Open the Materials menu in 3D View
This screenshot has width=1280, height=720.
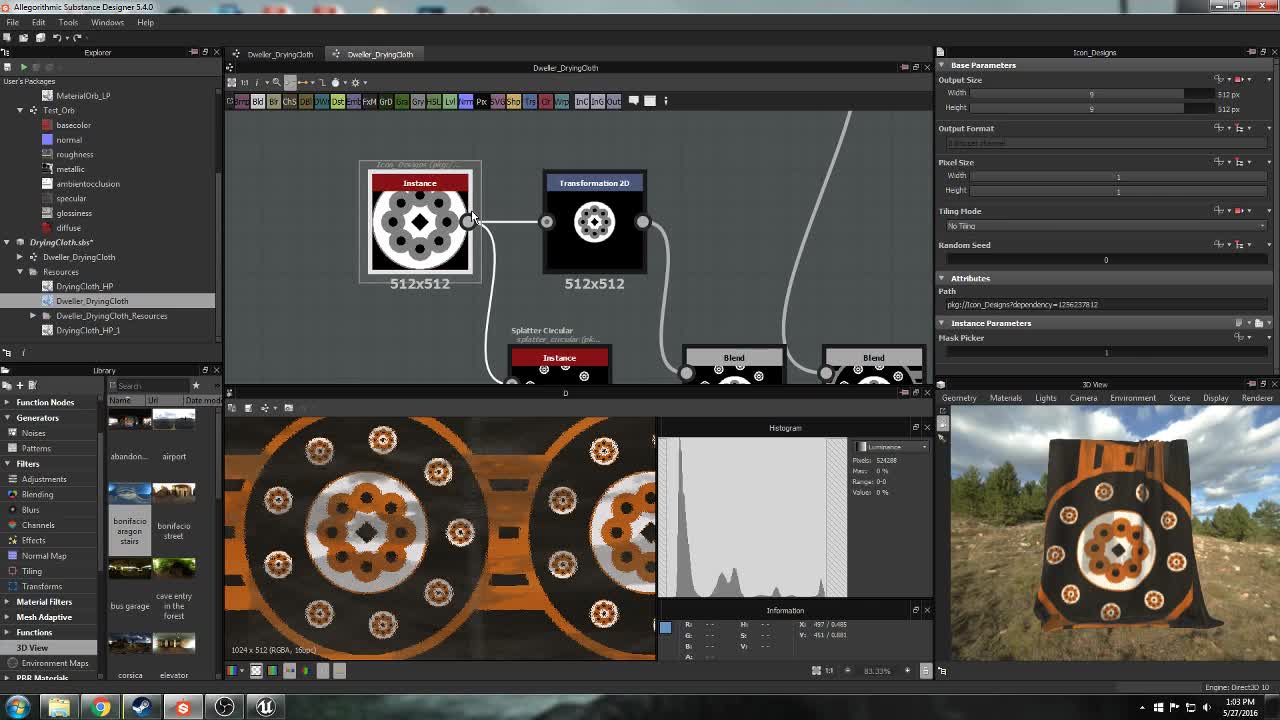[x=1005, y=397]
